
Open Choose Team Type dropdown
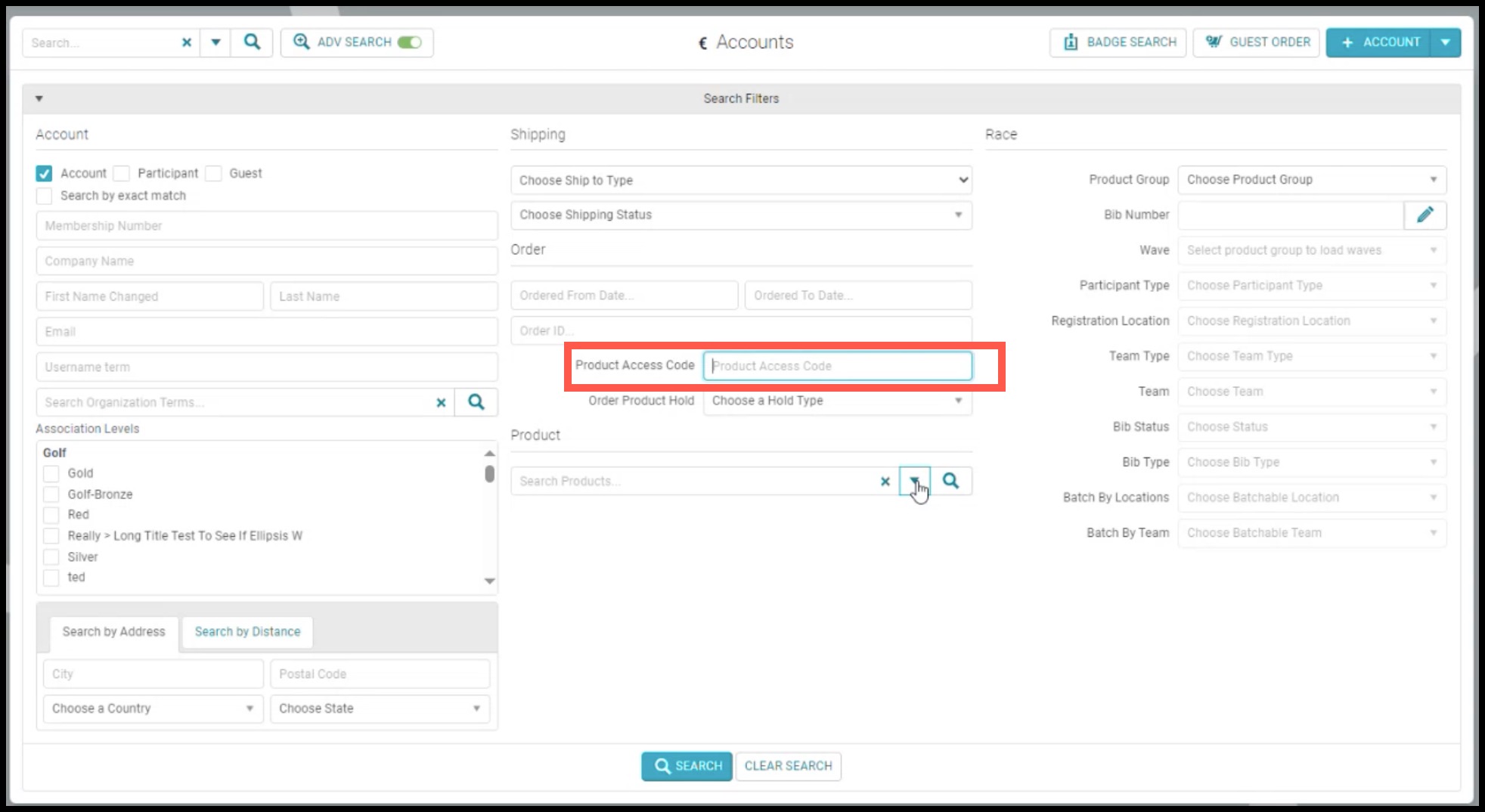click(x=1312, y=356)
